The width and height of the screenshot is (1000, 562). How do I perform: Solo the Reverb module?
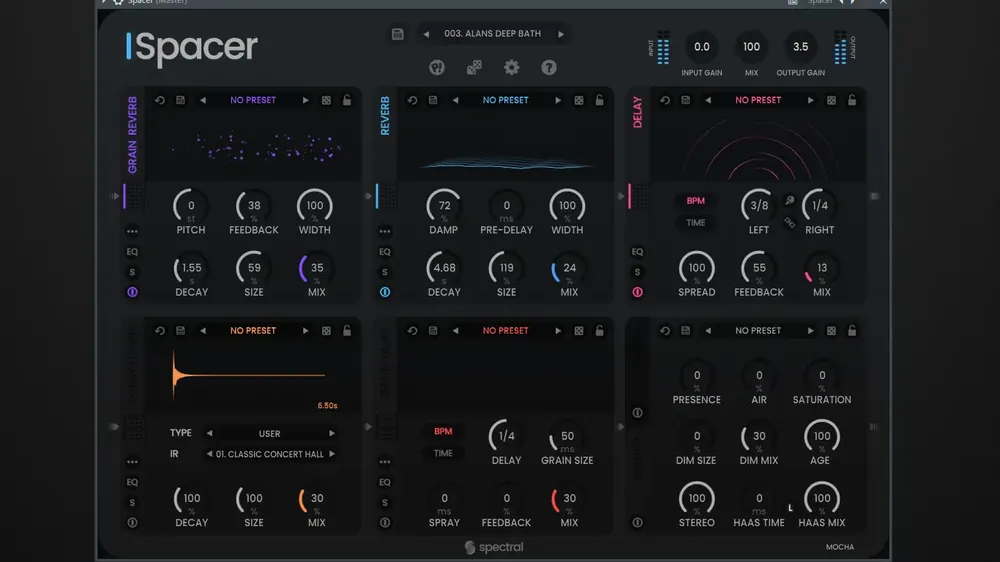[x=385, y=272]
